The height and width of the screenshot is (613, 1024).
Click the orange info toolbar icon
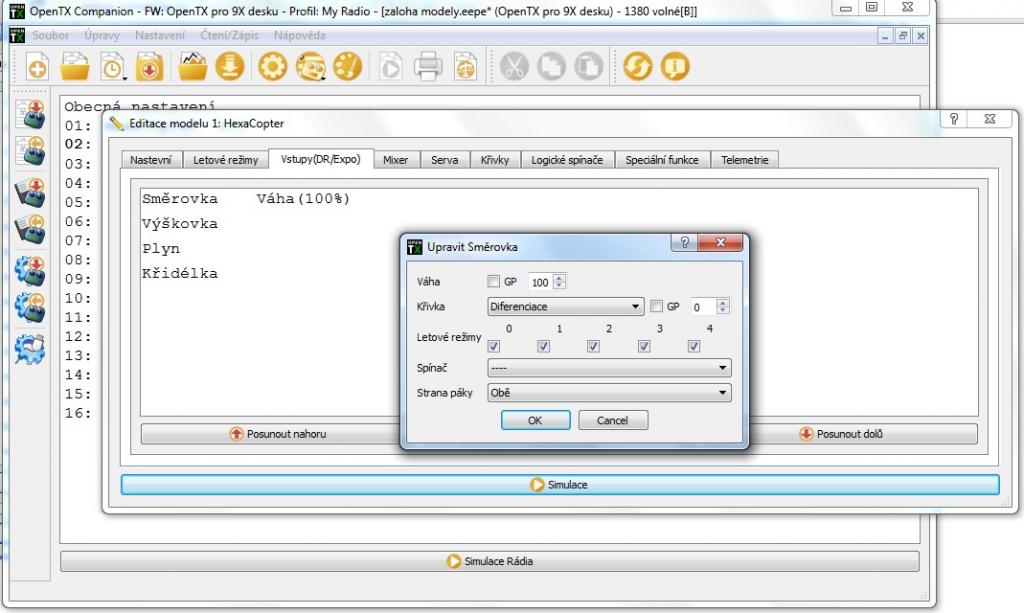point(675,67)
